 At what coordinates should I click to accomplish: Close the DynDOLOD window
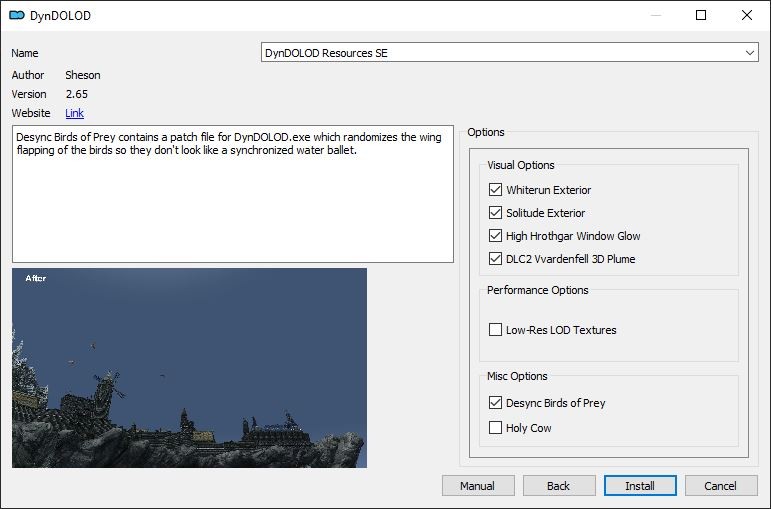747,15
